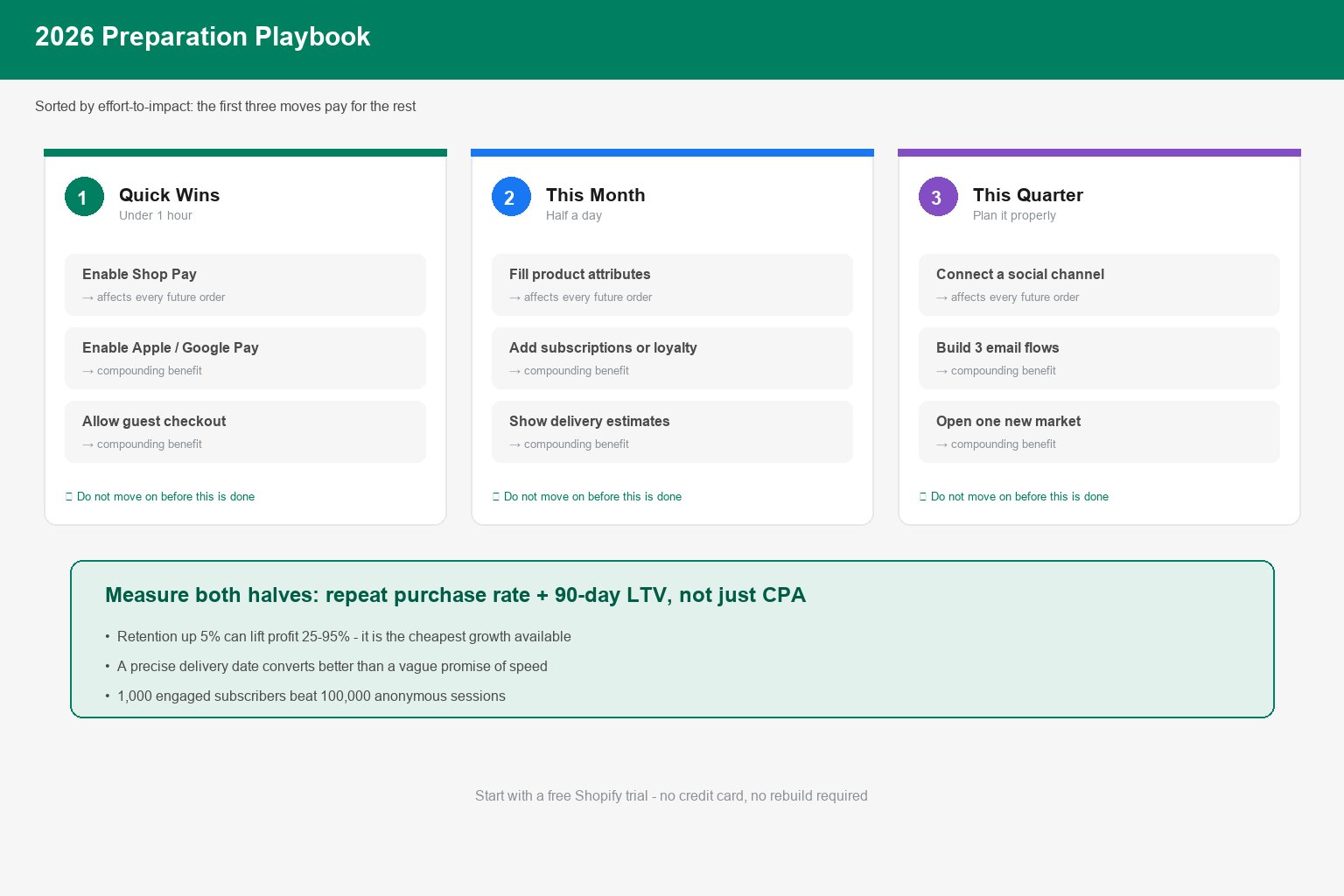Viewport: 1344px width, 896px height.
Task: Click the green number 1 circle
Action: (x=84, y=197)
